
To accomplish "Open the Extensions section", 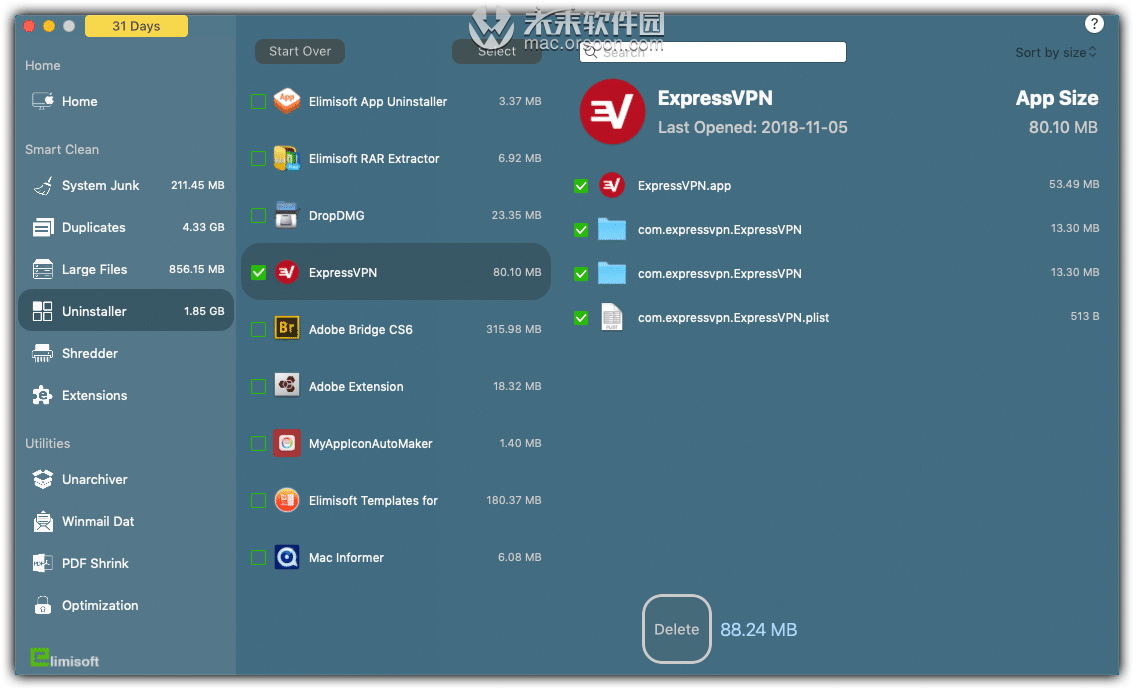I will pos(126,396).
